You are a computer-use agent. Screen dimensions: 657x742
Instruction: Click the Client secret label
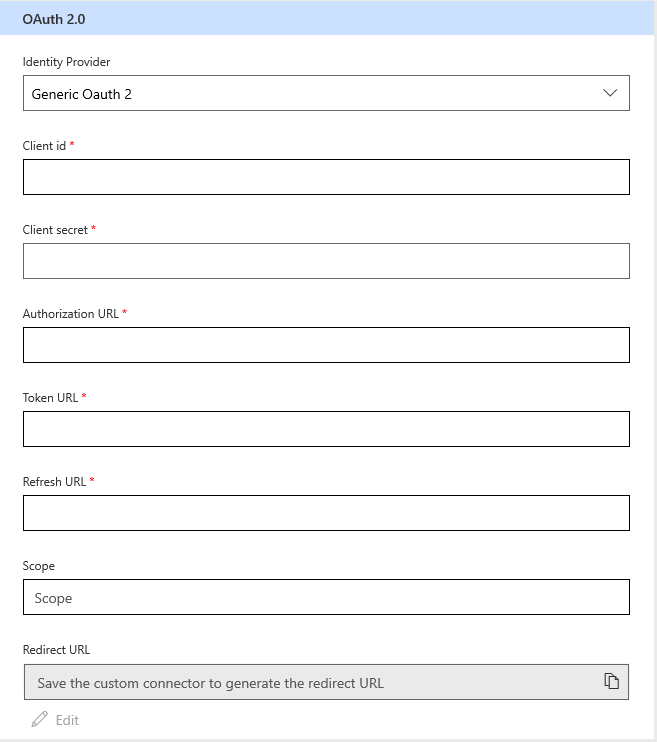pyautogui.click(x=55, y=230)
